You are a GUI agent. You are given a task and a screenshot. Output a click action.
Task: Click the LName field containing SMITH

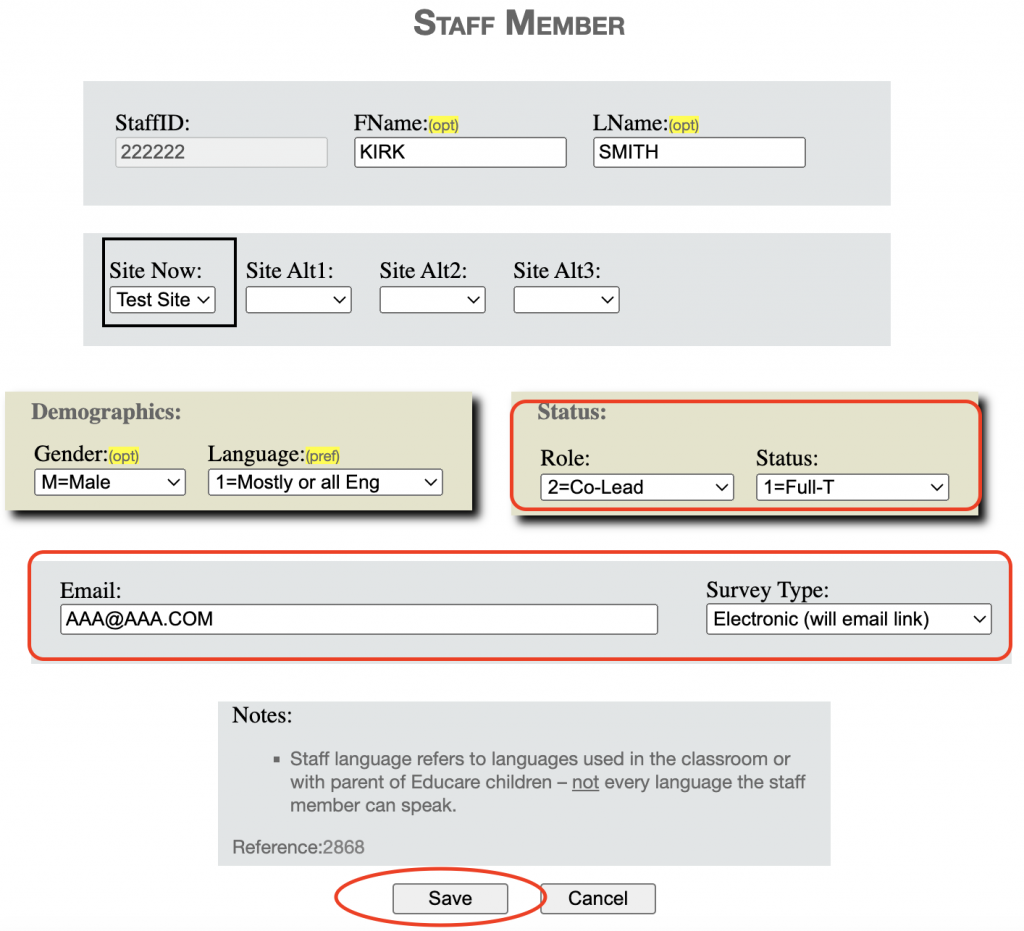699,152
